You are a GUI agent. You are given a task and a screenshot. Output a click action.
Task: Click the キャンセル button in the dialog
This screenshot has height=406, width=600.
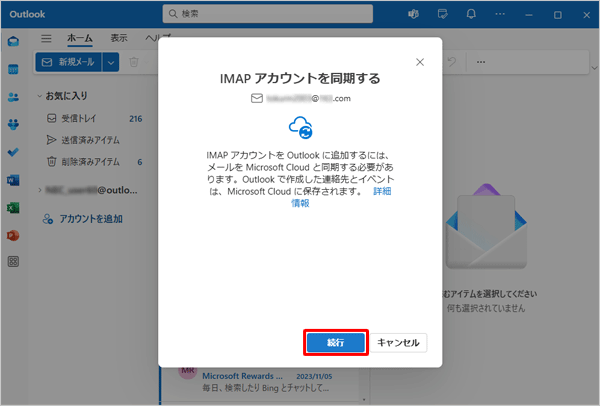(x=398, y=342)
